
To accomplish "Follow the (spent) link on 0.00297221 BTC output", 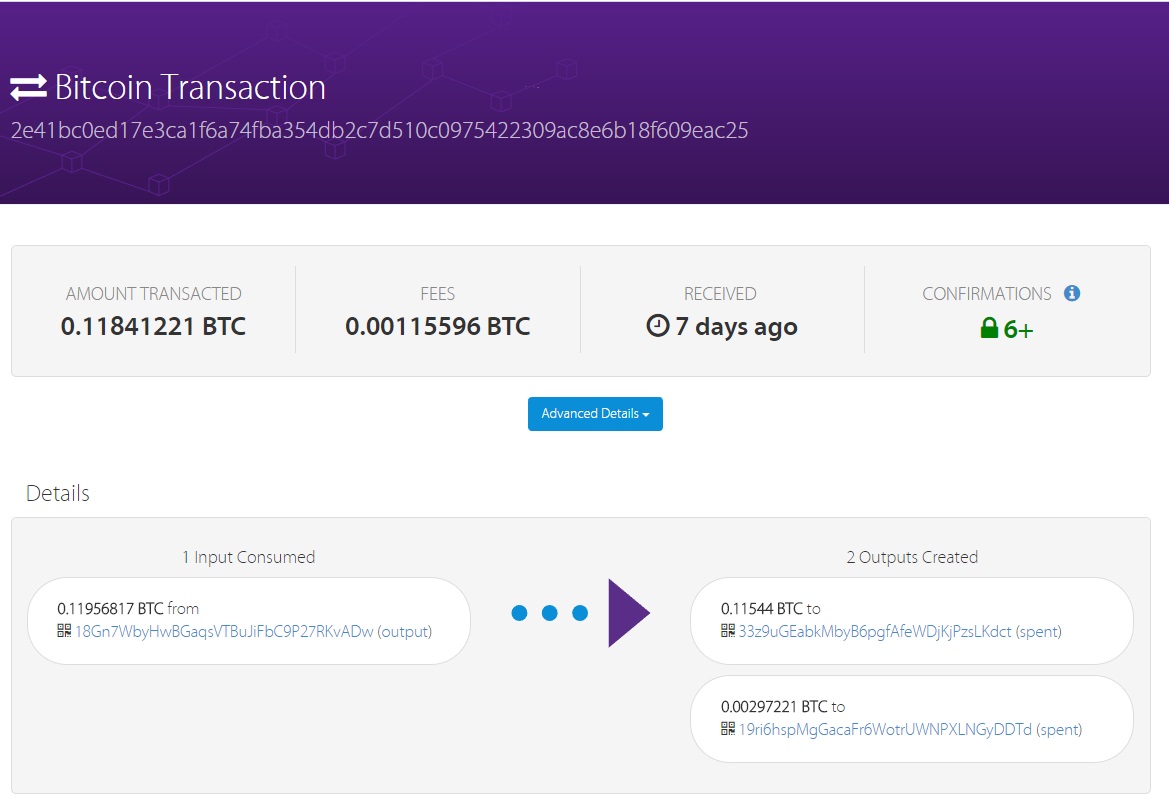I will (x=1059, y=729).
